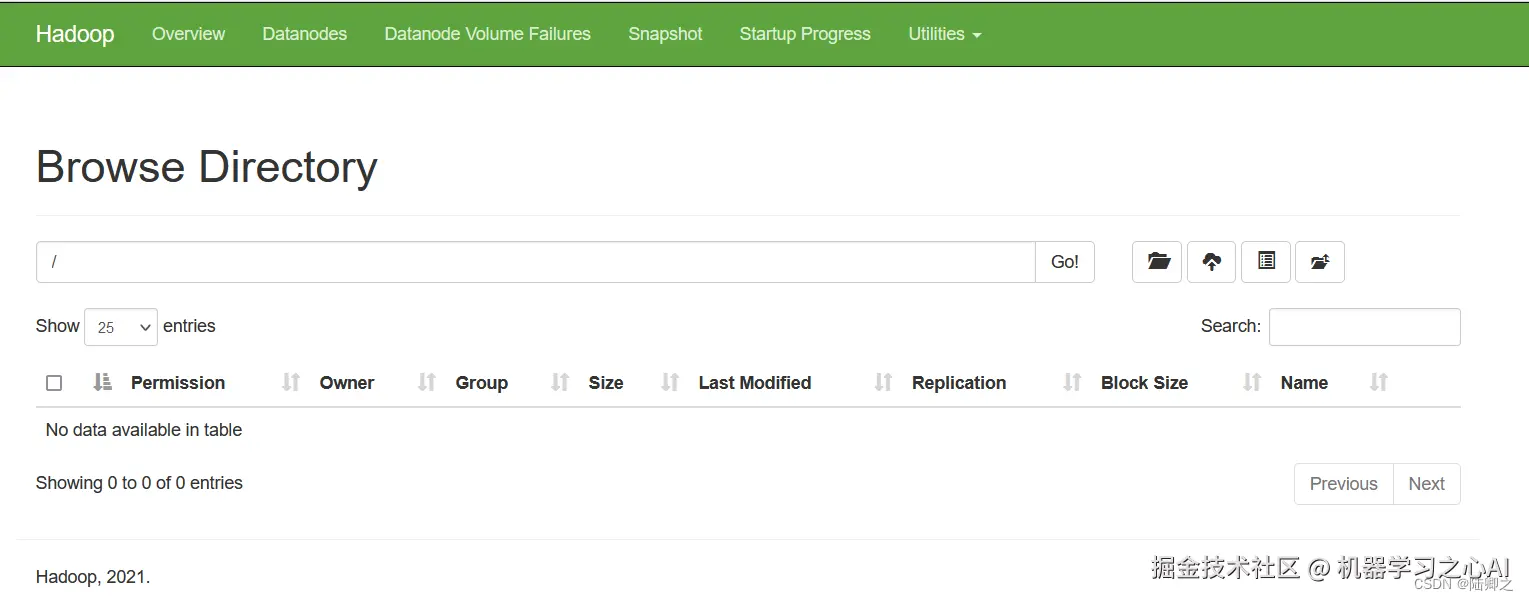Screen dimensions: 1529x600
Task: Click into the Search box
Action: pyautogui.click(x=1364, y=327)
